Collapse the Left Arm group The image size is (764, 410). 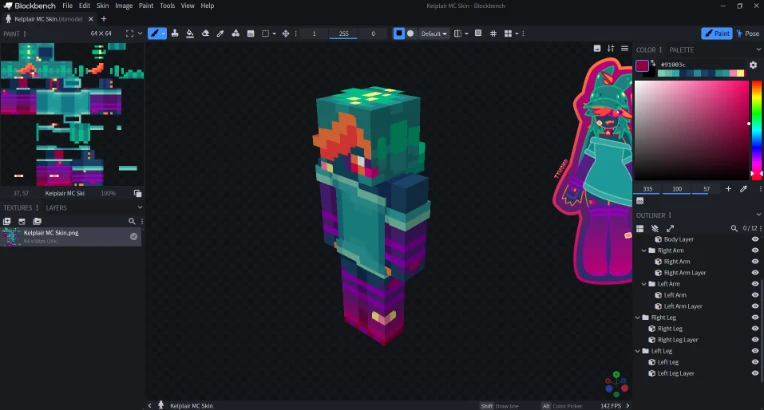tap(644, 284)
